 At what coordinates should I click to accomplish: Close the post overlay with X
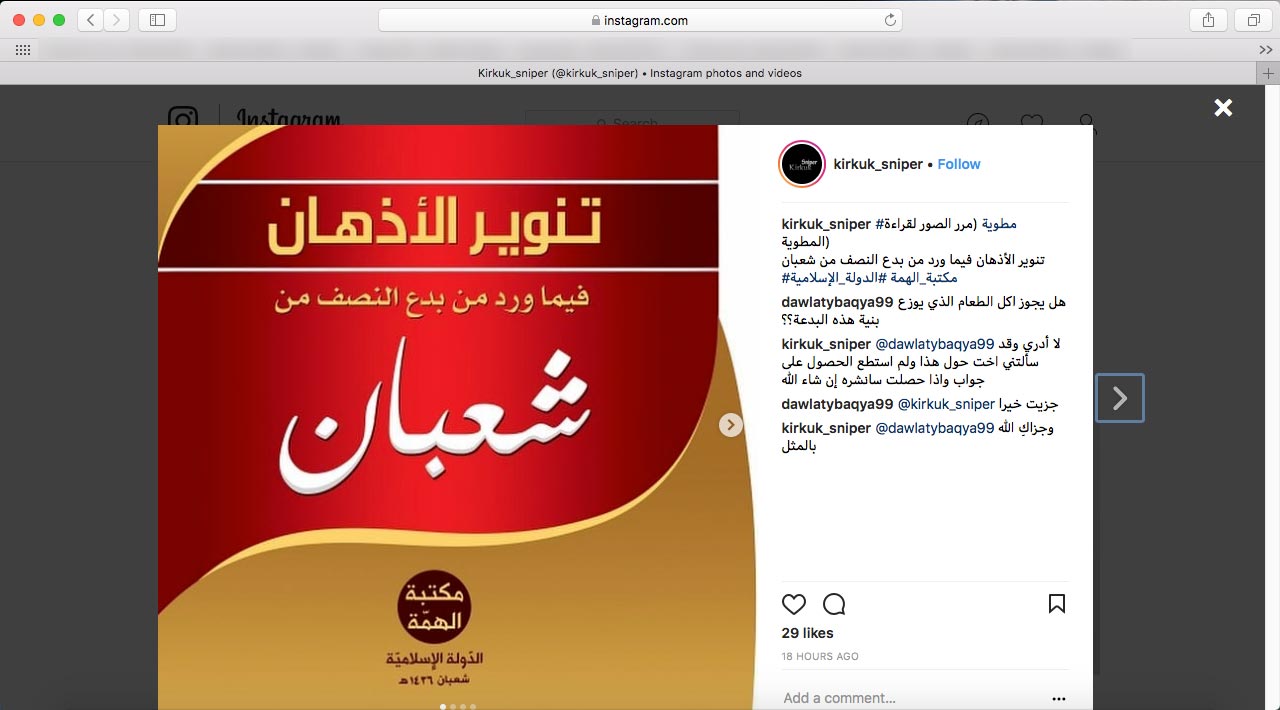pyautogui.click(x=1223, y=108)
